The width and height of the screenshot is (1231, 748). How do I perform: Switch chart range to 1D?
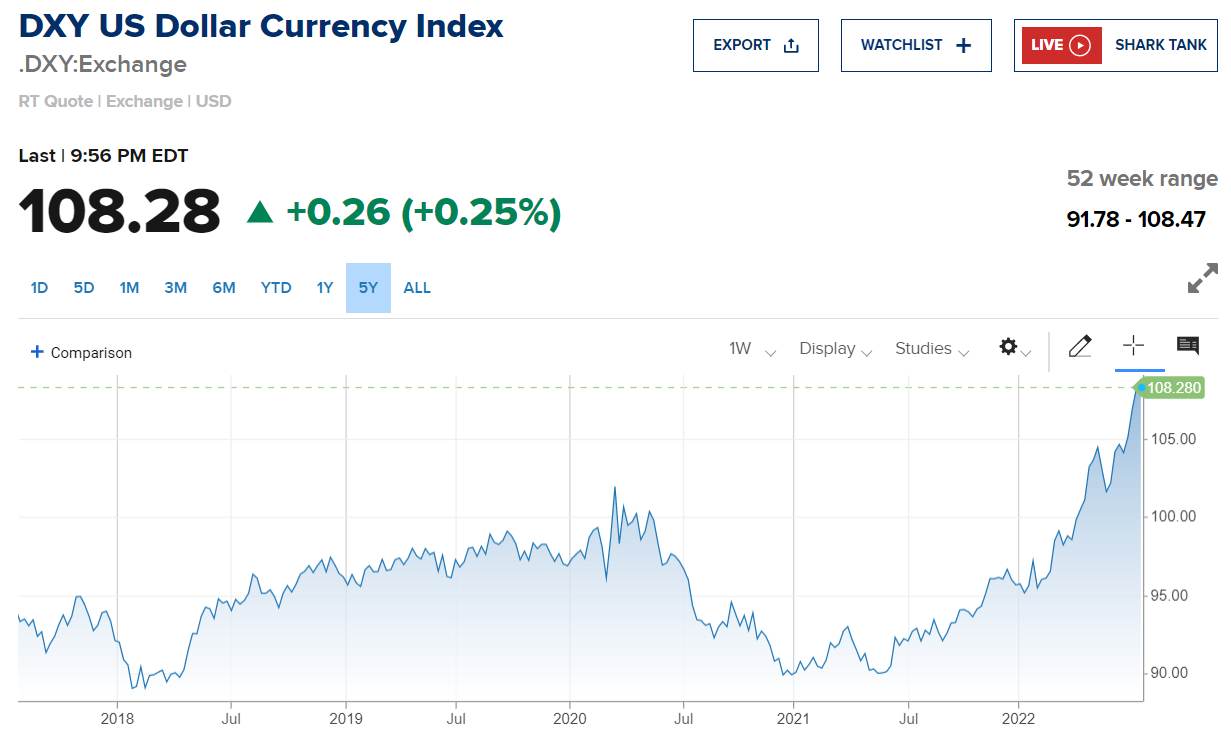[39, 288]
